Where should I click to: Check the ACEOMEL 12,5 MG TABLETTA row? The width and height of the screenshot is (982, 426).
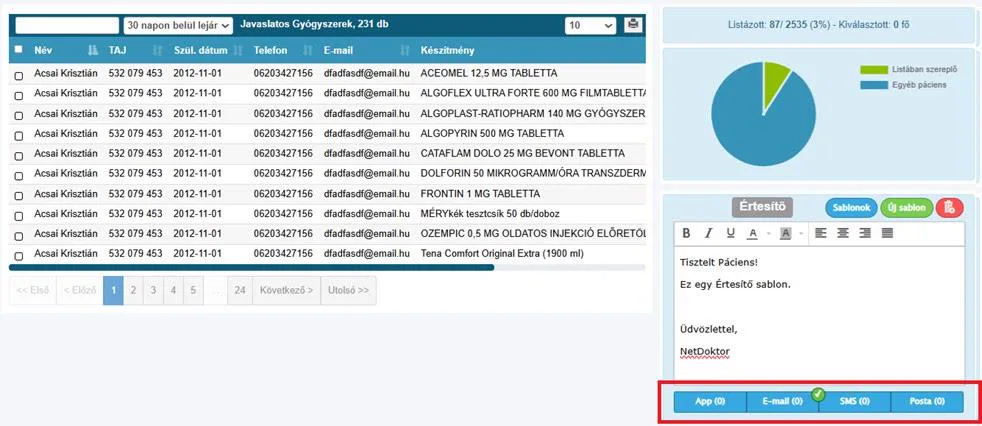(19, 76)
